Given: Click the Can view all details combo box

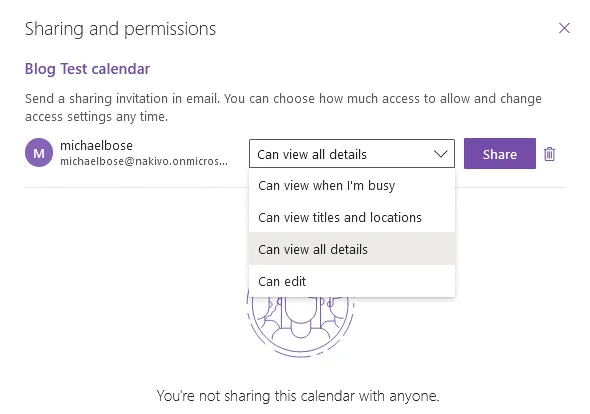Looking at the screenshot, I should (x=351, y=154).
